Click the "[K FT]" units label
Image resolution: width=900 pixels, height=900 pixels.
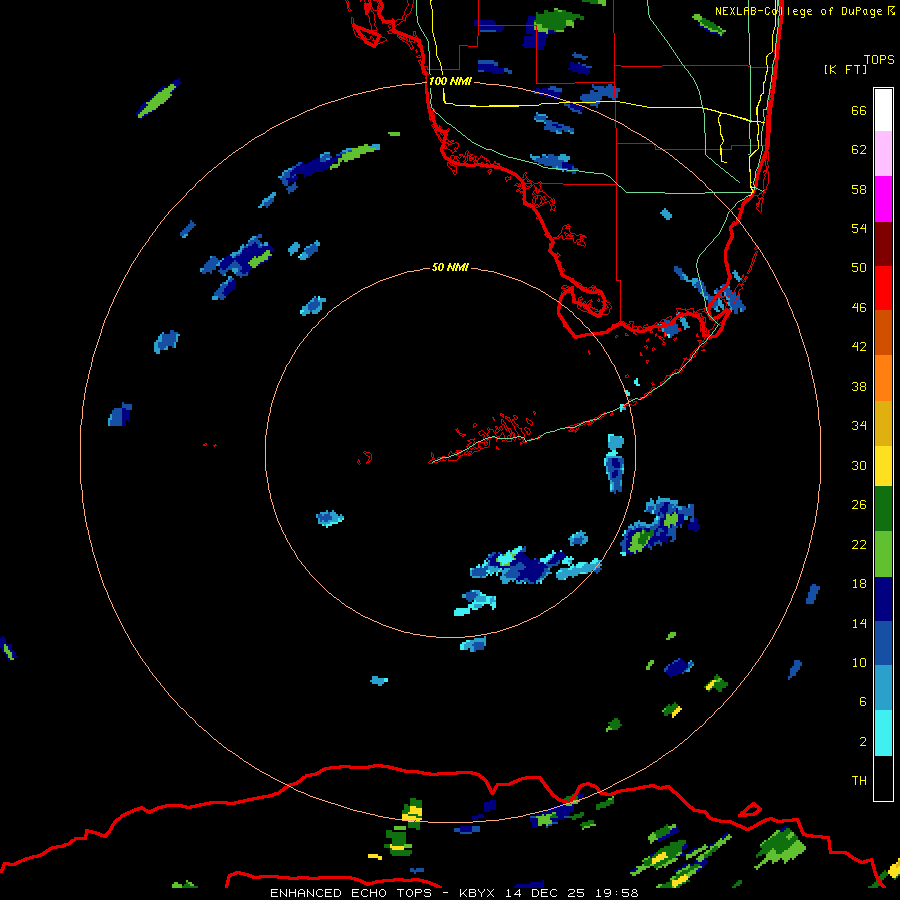pyautogui.click(x=845, y=69)
